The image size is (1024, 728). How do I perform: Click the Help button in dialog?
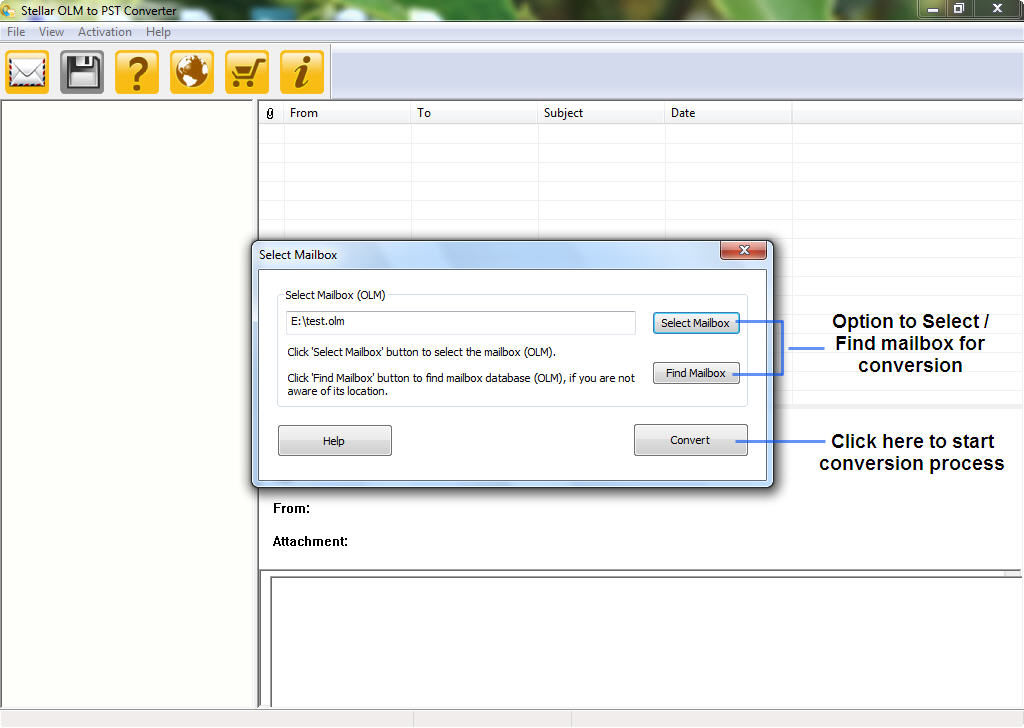click(334, 441)
